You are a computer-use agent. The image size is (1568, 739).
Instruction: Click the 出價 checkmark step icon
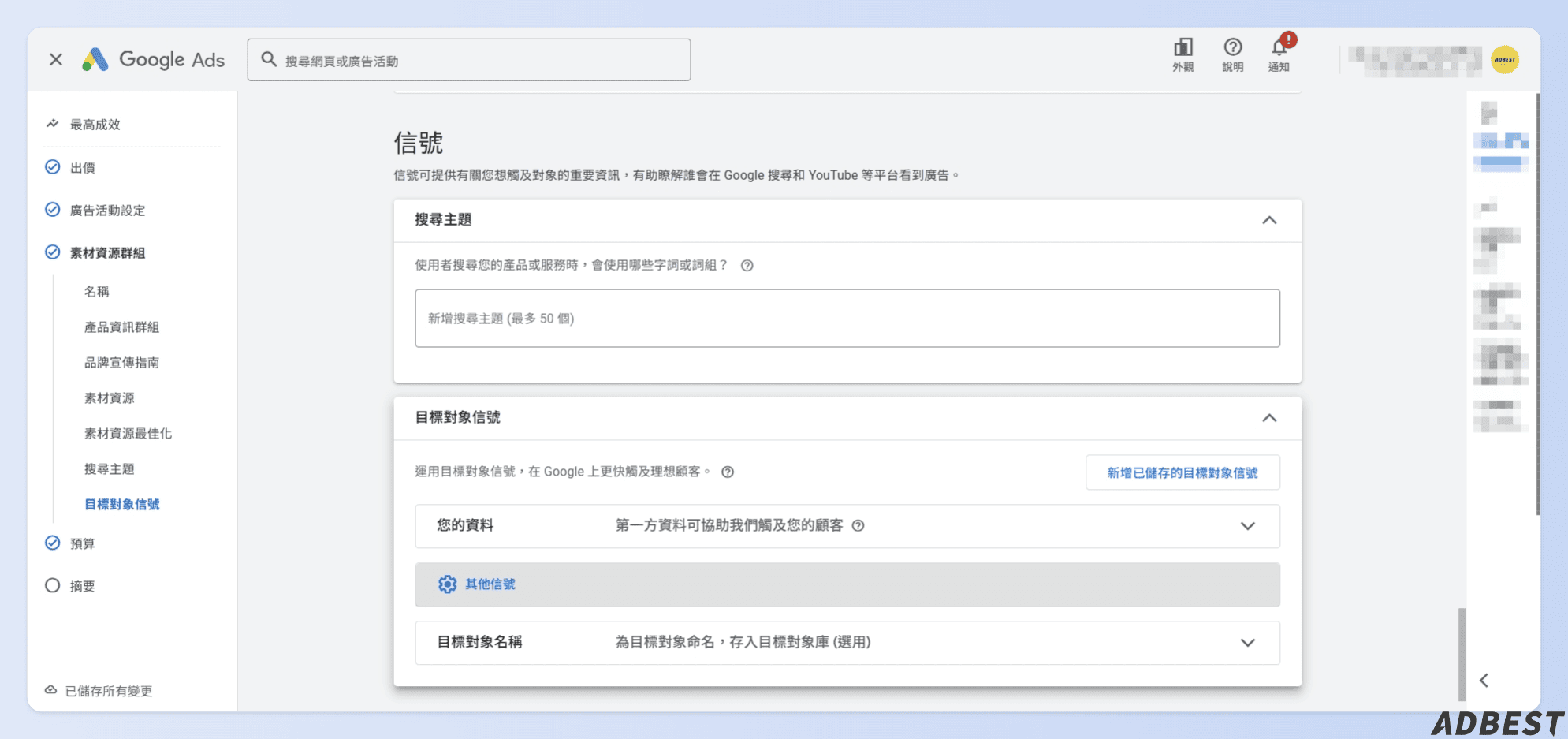click(53, 167)
